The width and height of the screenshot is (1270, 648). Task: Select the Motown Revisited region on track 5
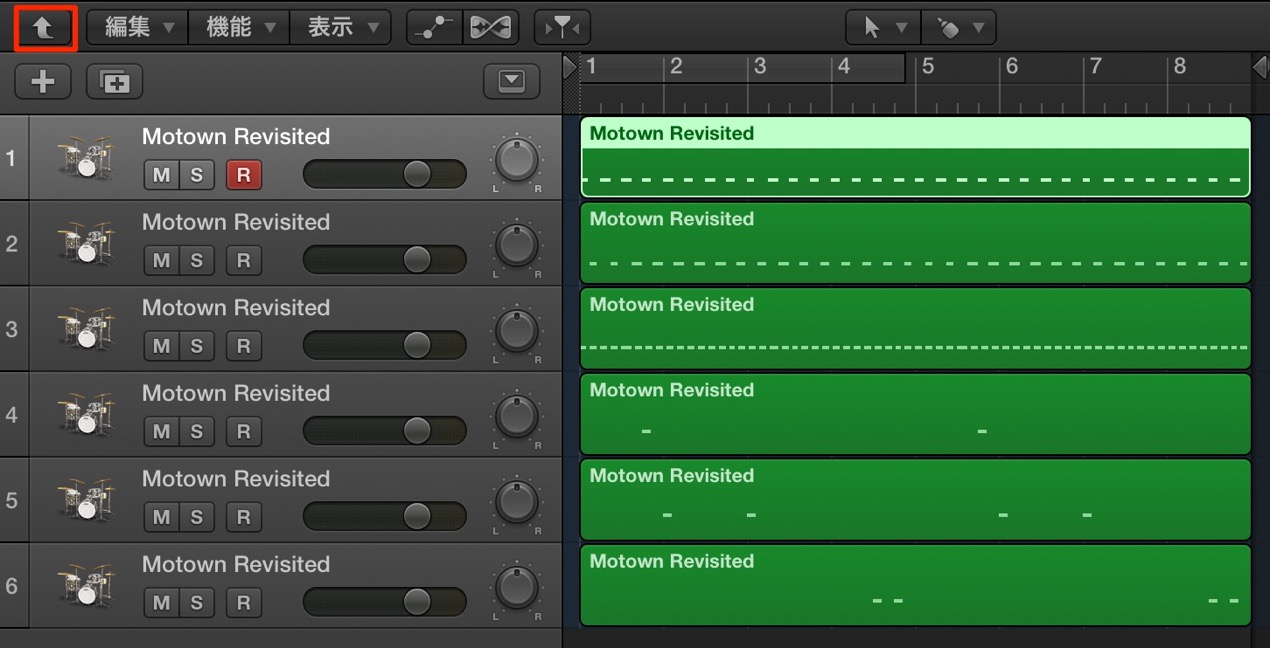tap(916, 499)
